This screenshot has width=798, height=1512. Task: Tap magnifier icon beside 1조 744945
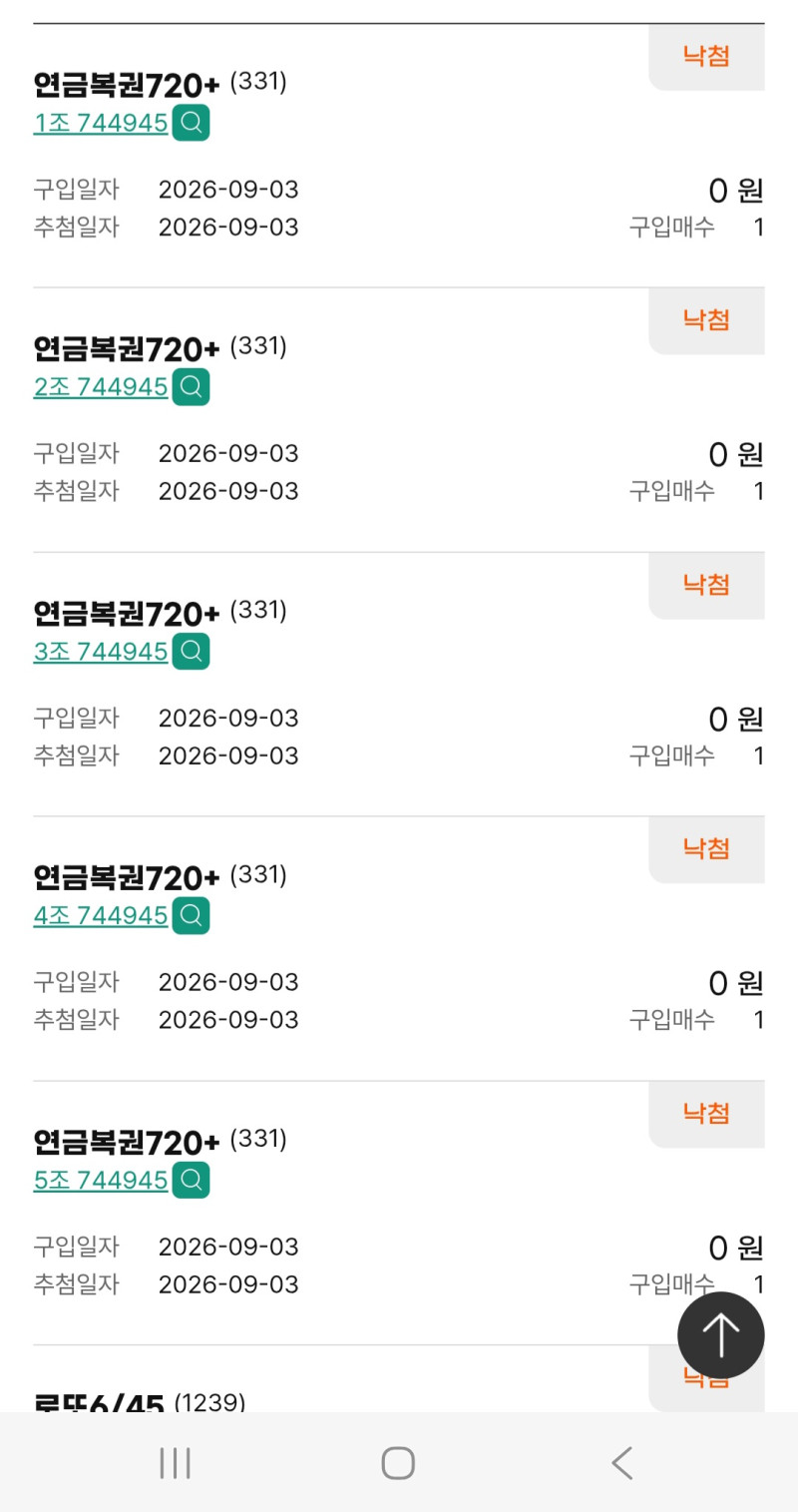click(x=192, y=123)
